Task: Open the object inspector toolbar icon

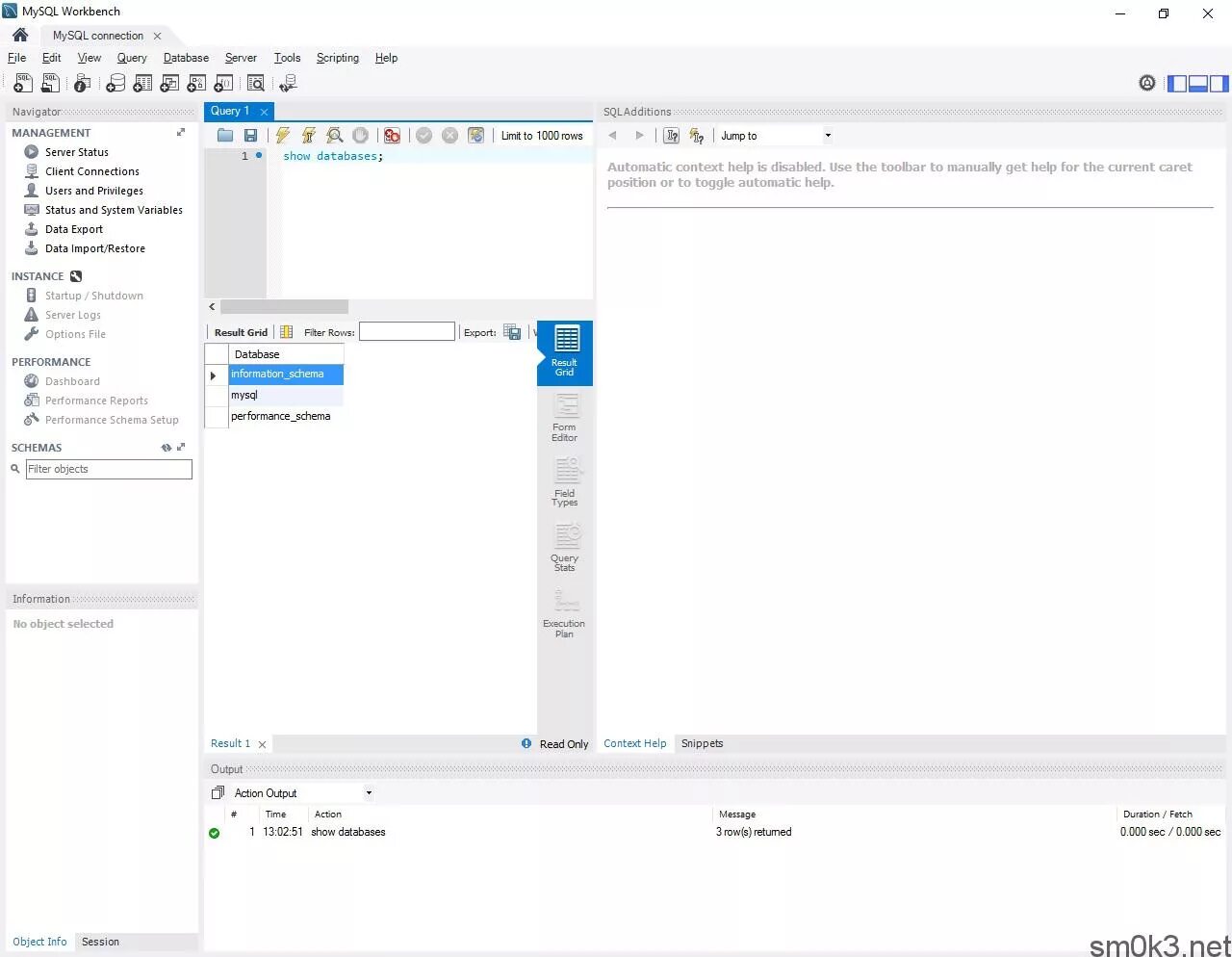Action: click(83, 84)
